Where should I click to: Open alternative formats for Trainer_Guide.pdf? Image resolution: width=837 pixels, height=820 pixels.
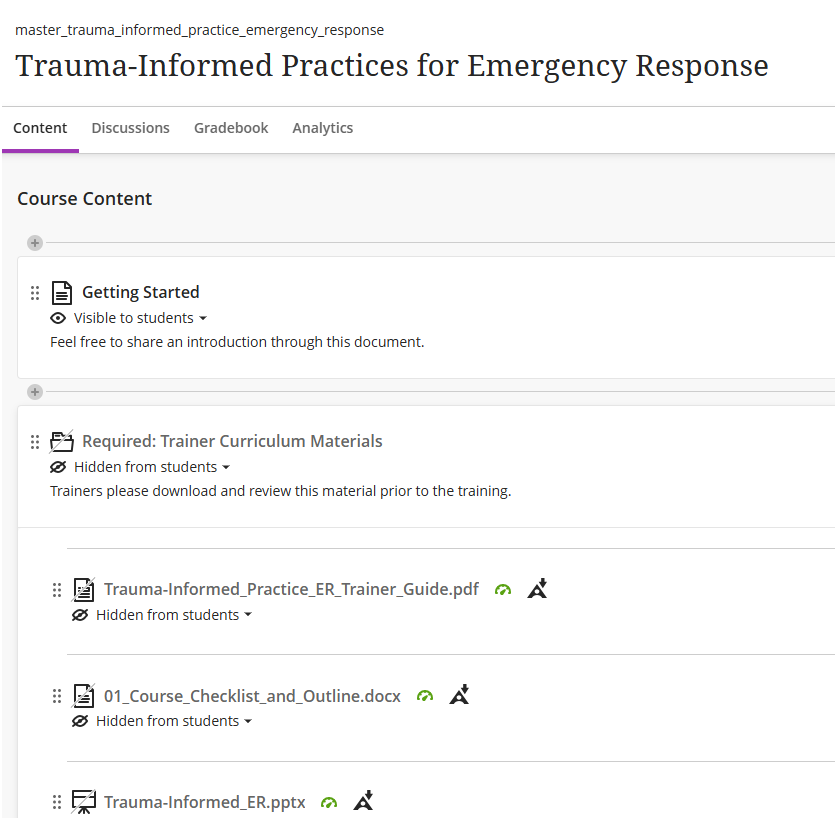click(x=538, y=588)
